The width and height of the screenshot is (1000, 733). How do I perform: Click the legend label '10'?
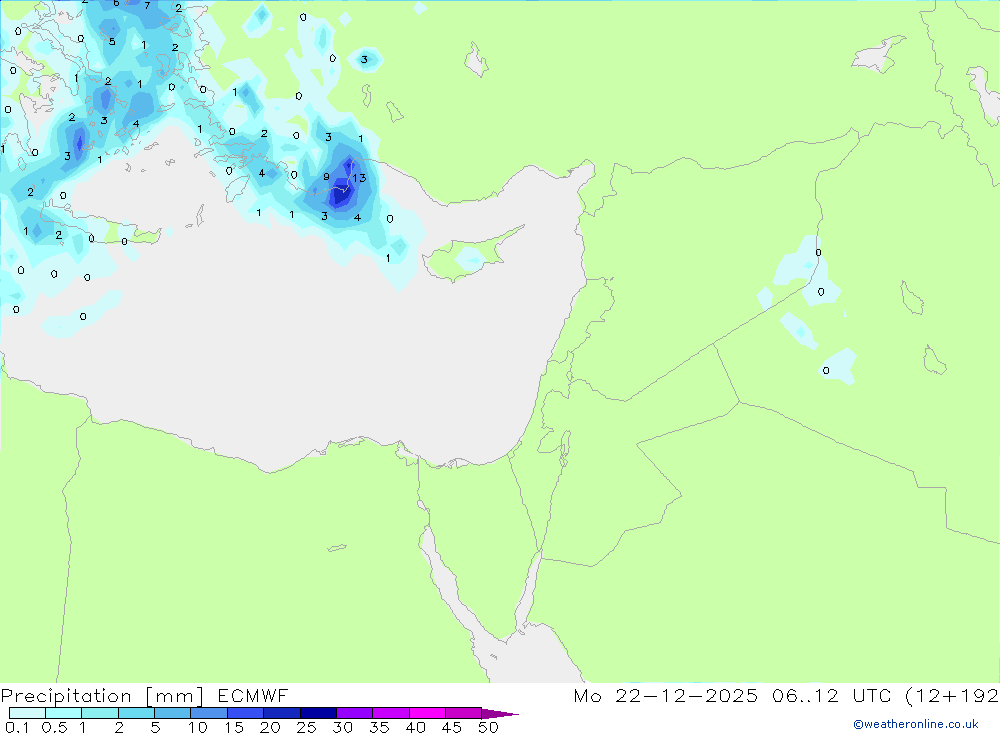tap(197, 727)
